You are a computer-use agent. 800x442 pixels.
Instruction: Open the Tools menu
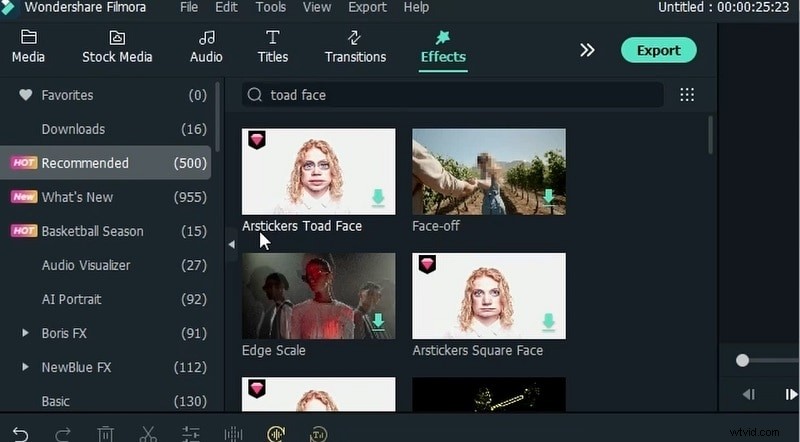coord(270,7)
